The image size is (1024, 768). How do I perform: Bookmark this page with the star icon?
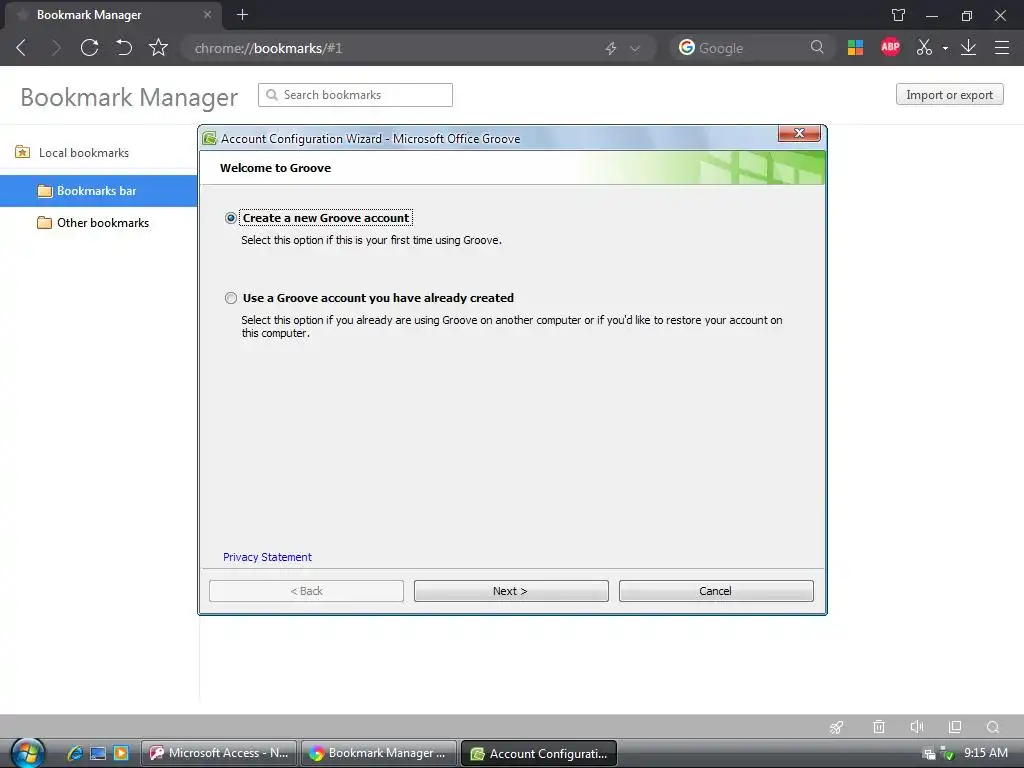click(158, 48)
